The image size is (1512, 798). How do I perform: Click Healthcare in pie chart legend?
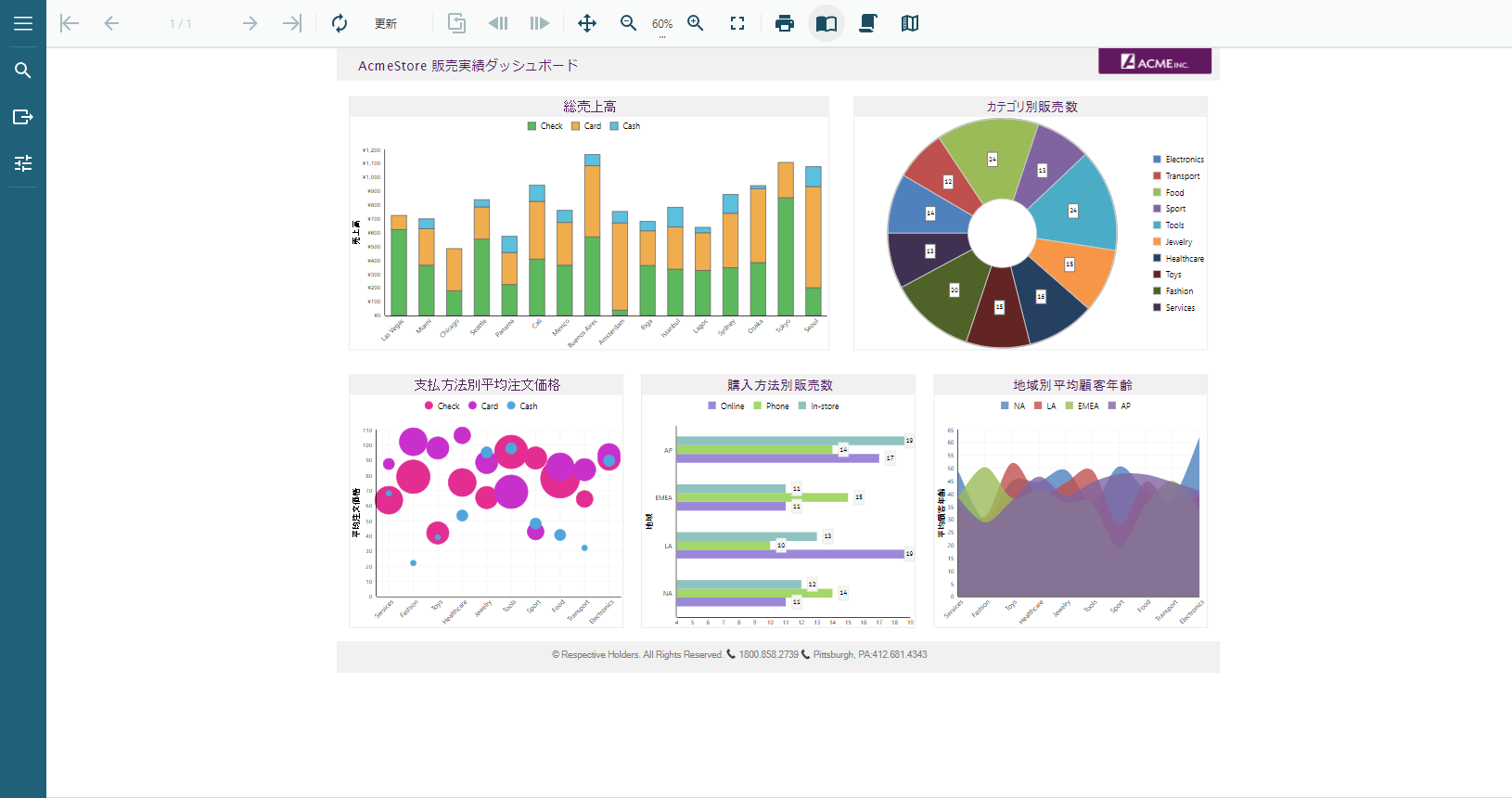[x=1185, y=259]
